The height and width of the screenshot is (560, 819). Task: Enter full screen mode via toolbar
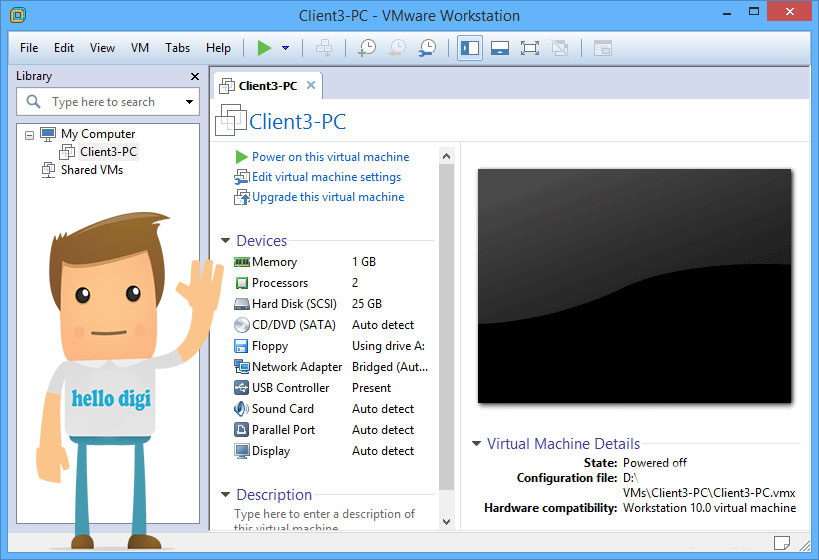(x=530, y=48)
